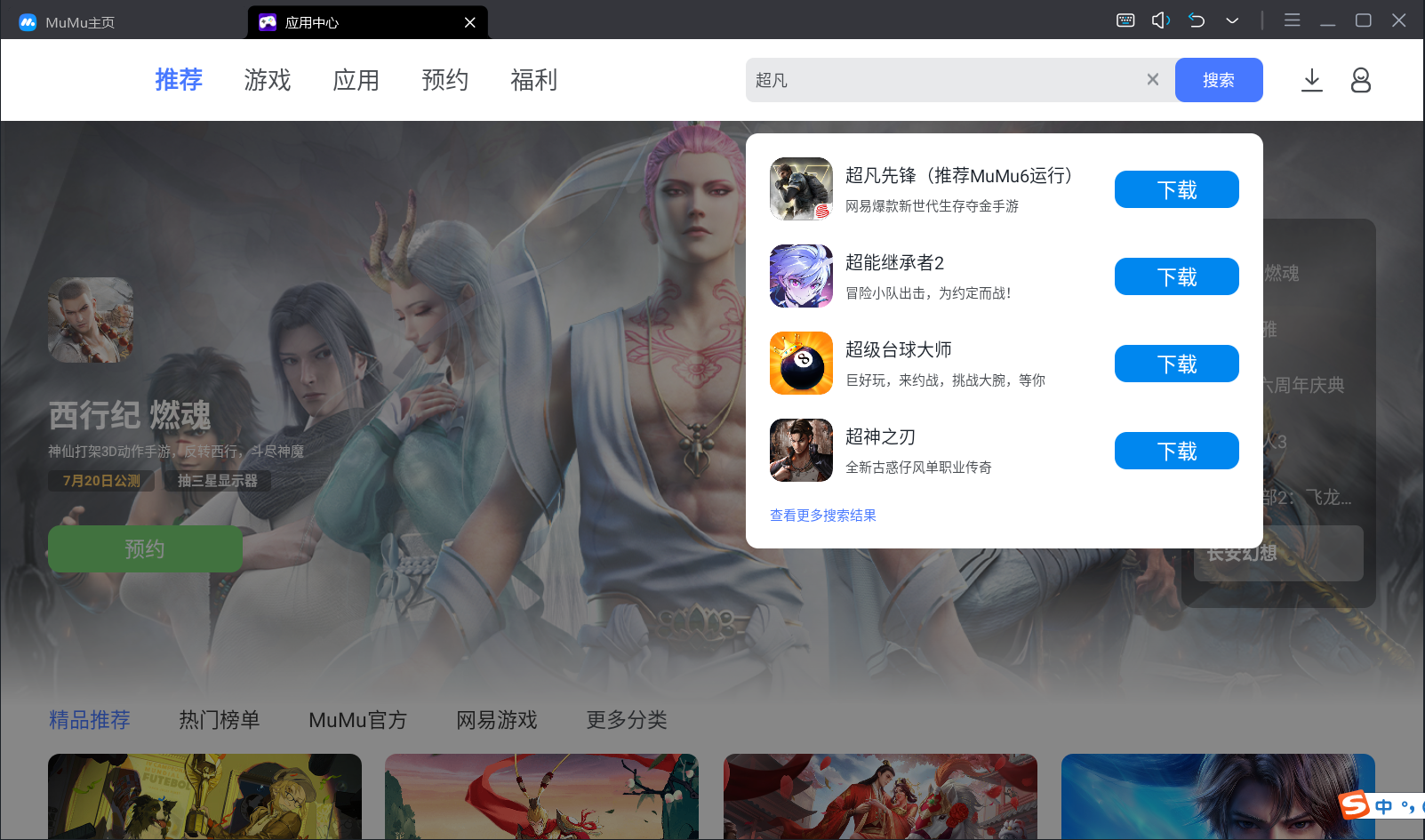
Task: Click the back arrow icon in title bar
Action: [1197, 20]
